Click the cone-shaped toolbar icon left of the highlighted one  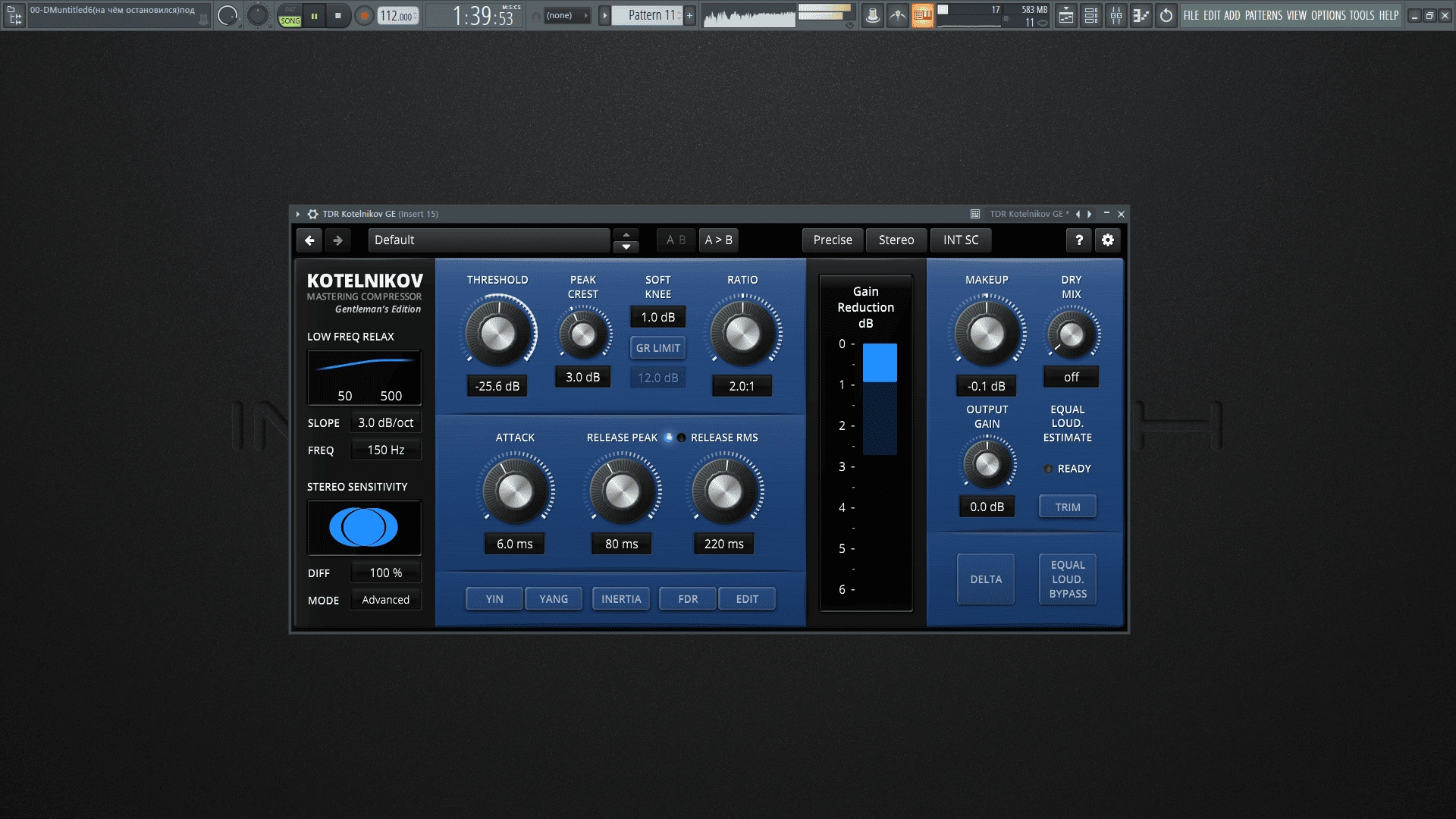coord(873,15)
